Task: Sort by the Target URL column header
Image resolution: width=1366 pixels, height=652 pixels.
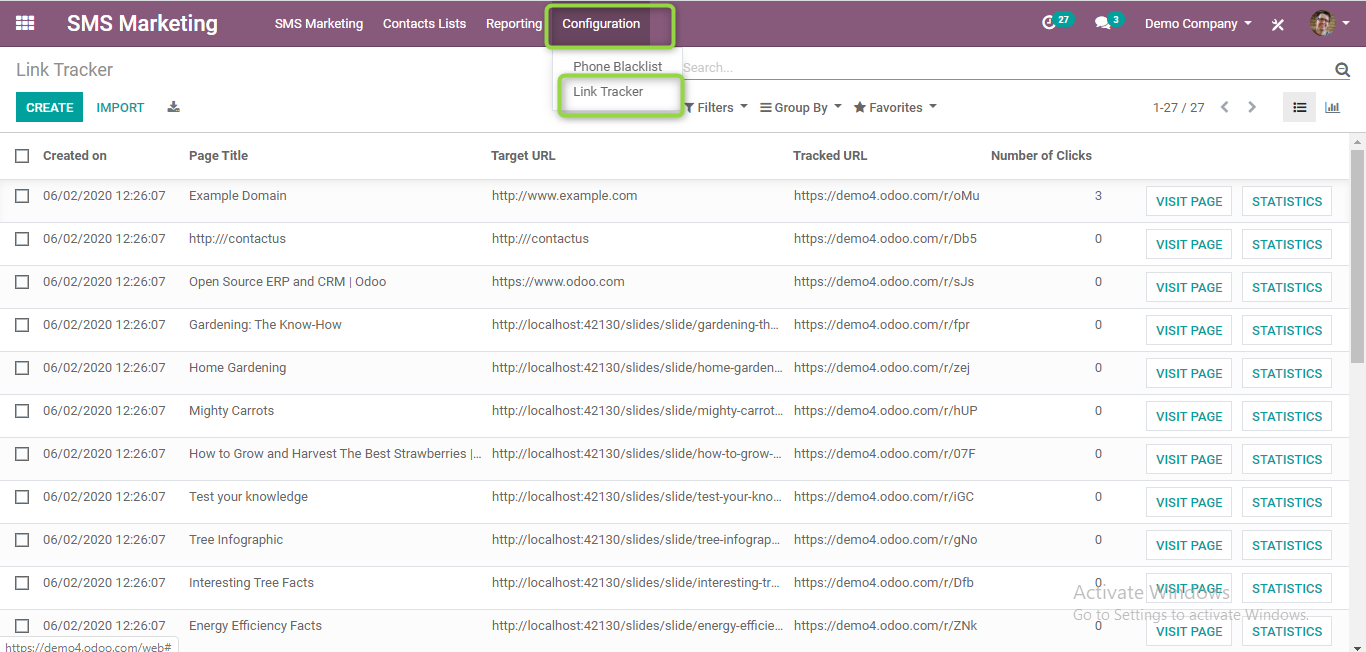Action: [x=523, y=156]
